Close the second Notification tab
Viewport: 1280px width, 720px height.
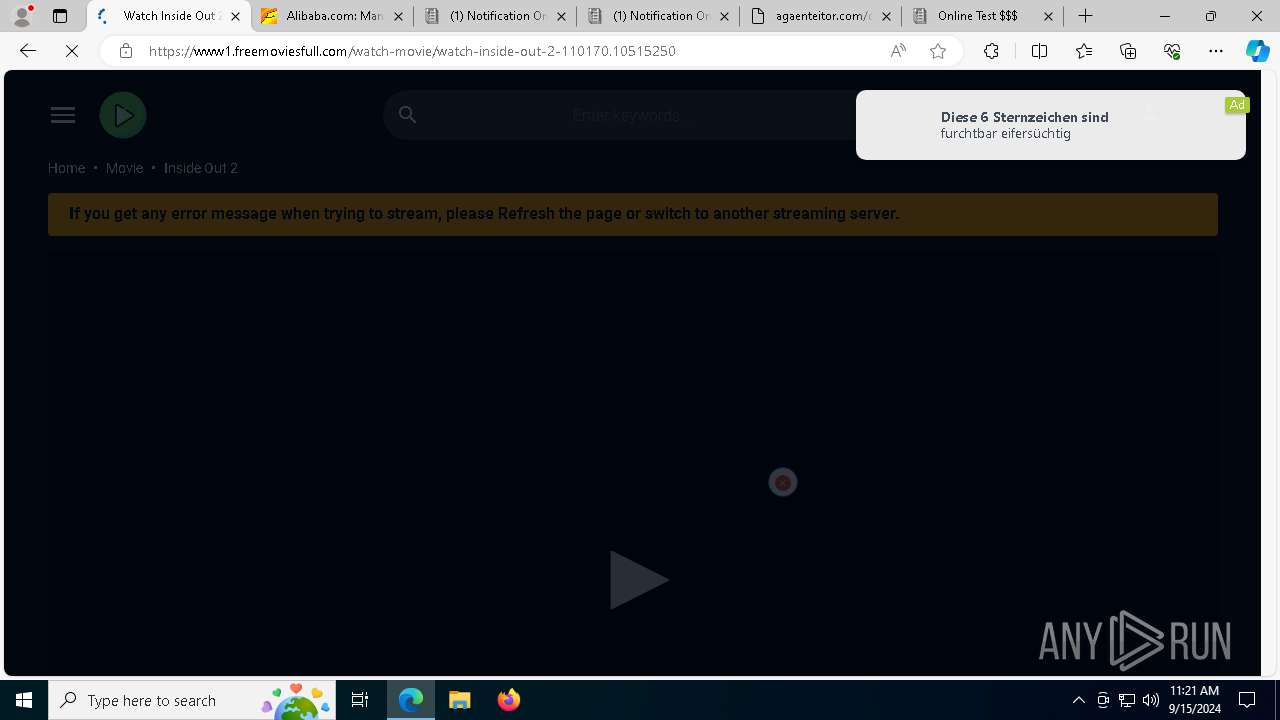pyautogui.click(x=724, y=16)
